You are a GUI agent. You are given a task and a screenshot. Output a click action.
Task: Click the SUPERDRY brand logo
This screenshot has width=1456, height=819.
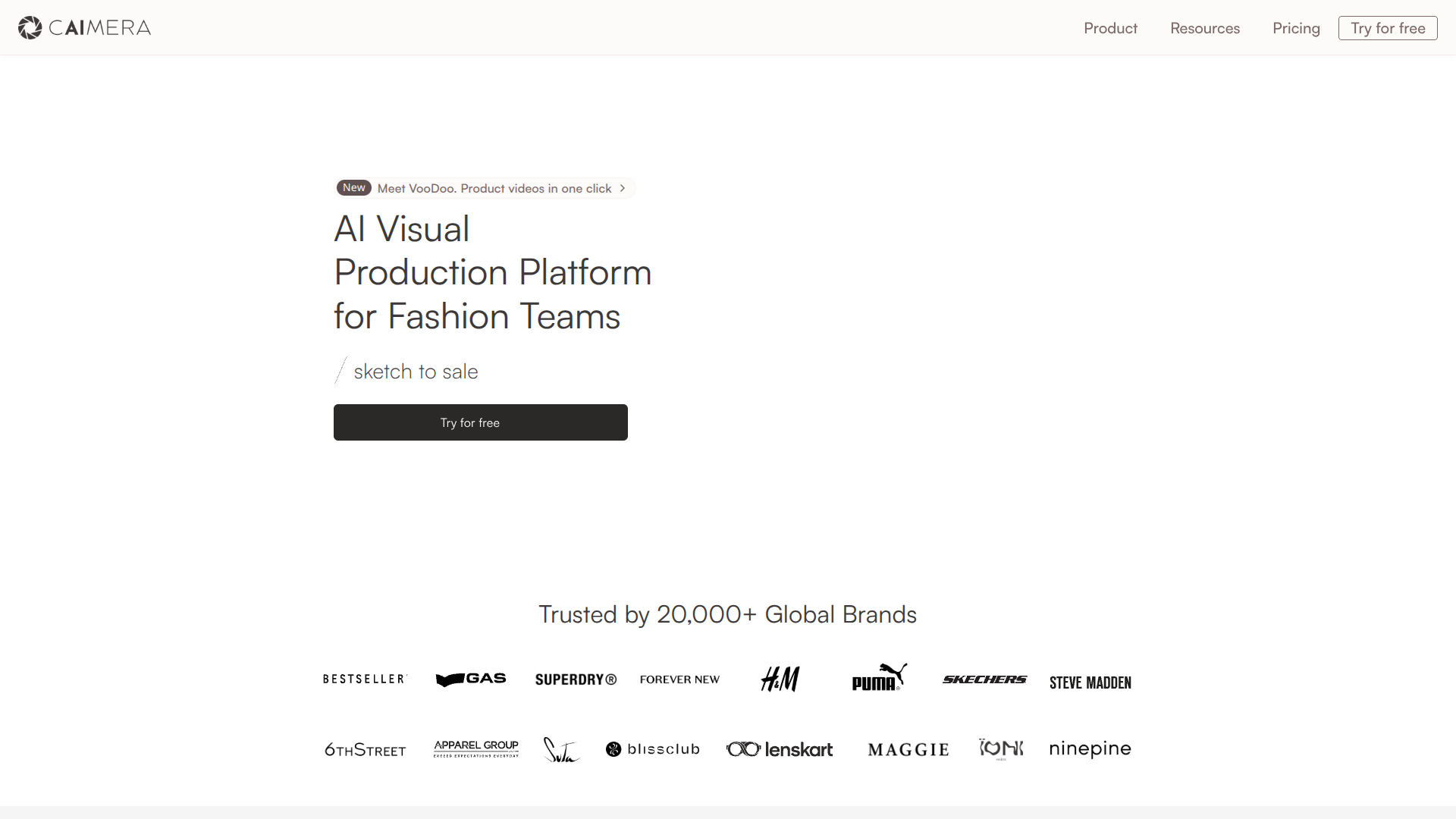(576, 679)
